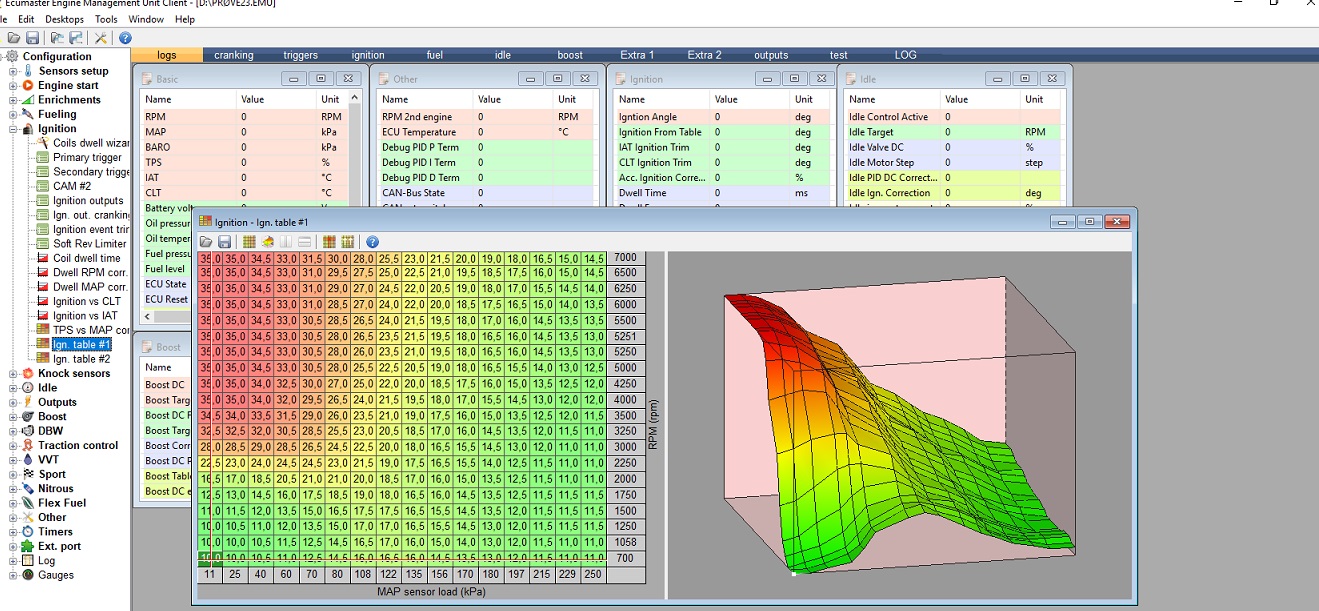This screenshot has height=611, width=1319.
Task: Click the save icon in Ign. table window toolbar
Action: pyautogui.click(x=224, y=242)
